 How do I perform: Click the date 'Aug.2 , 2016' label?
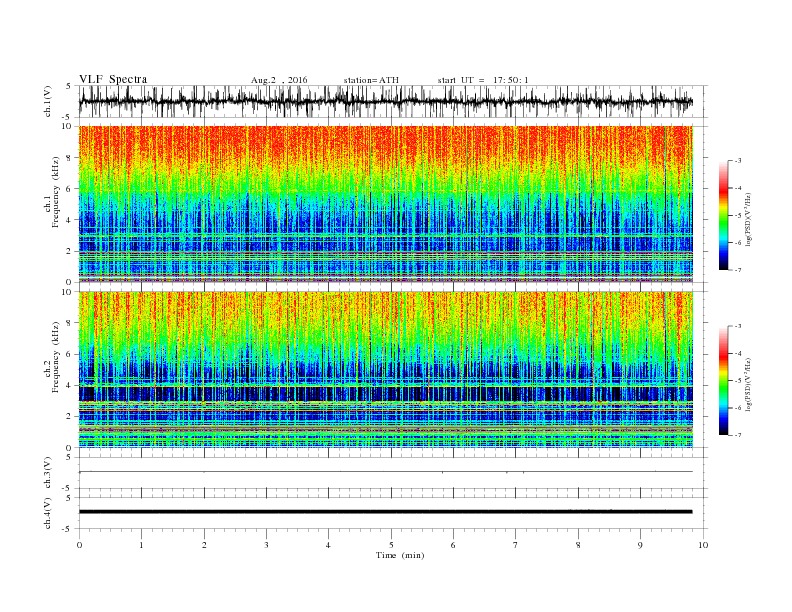(x=279, y=80)
